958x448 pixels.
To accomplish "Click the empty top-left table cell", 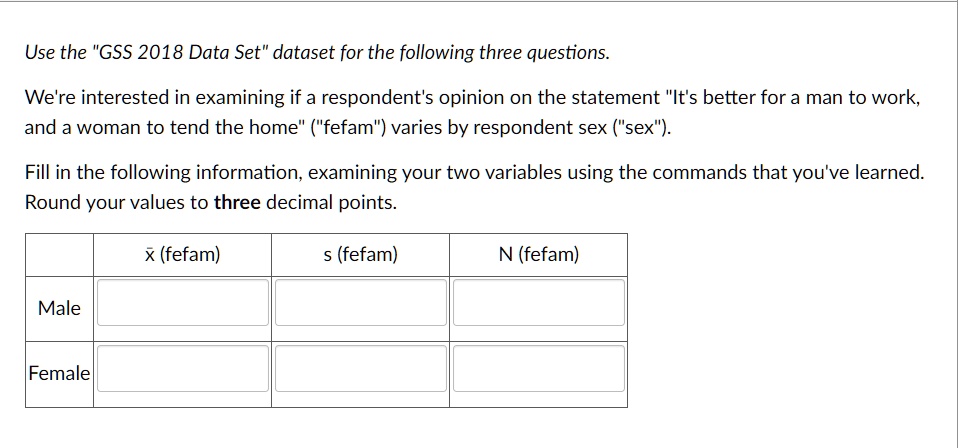I will pyautogui.click(x=59, y=254).
